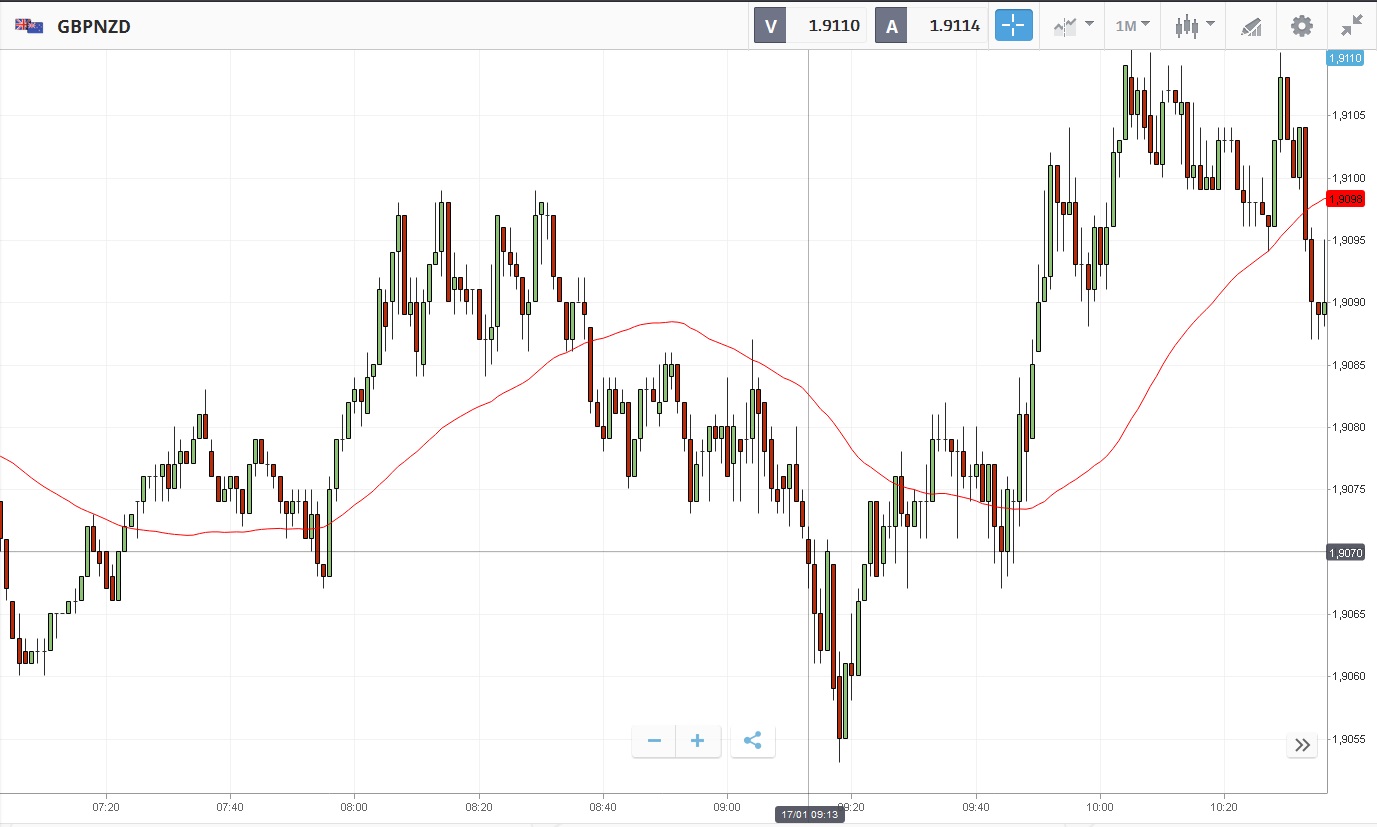Viewport: 1377px width, 827px height.
Task: Zoom in the chart with plus
Action: tap(698, 741)
